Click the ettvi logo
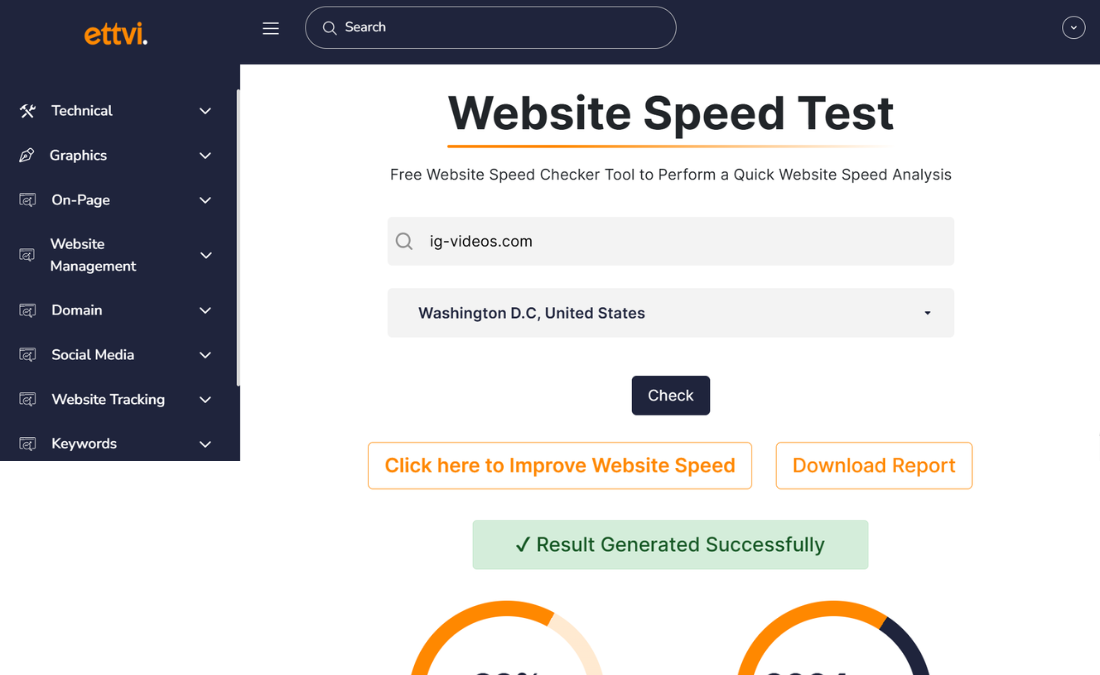 (x=116, y=33)
